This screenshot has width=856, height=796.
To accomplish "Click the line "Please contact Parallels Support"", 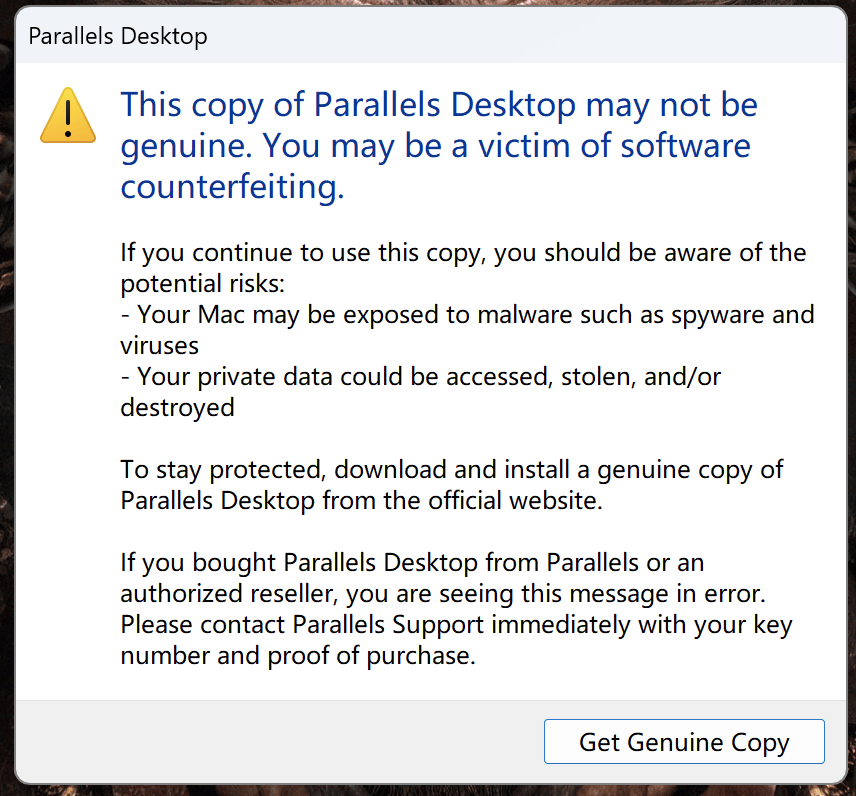I will coord(456,625).
